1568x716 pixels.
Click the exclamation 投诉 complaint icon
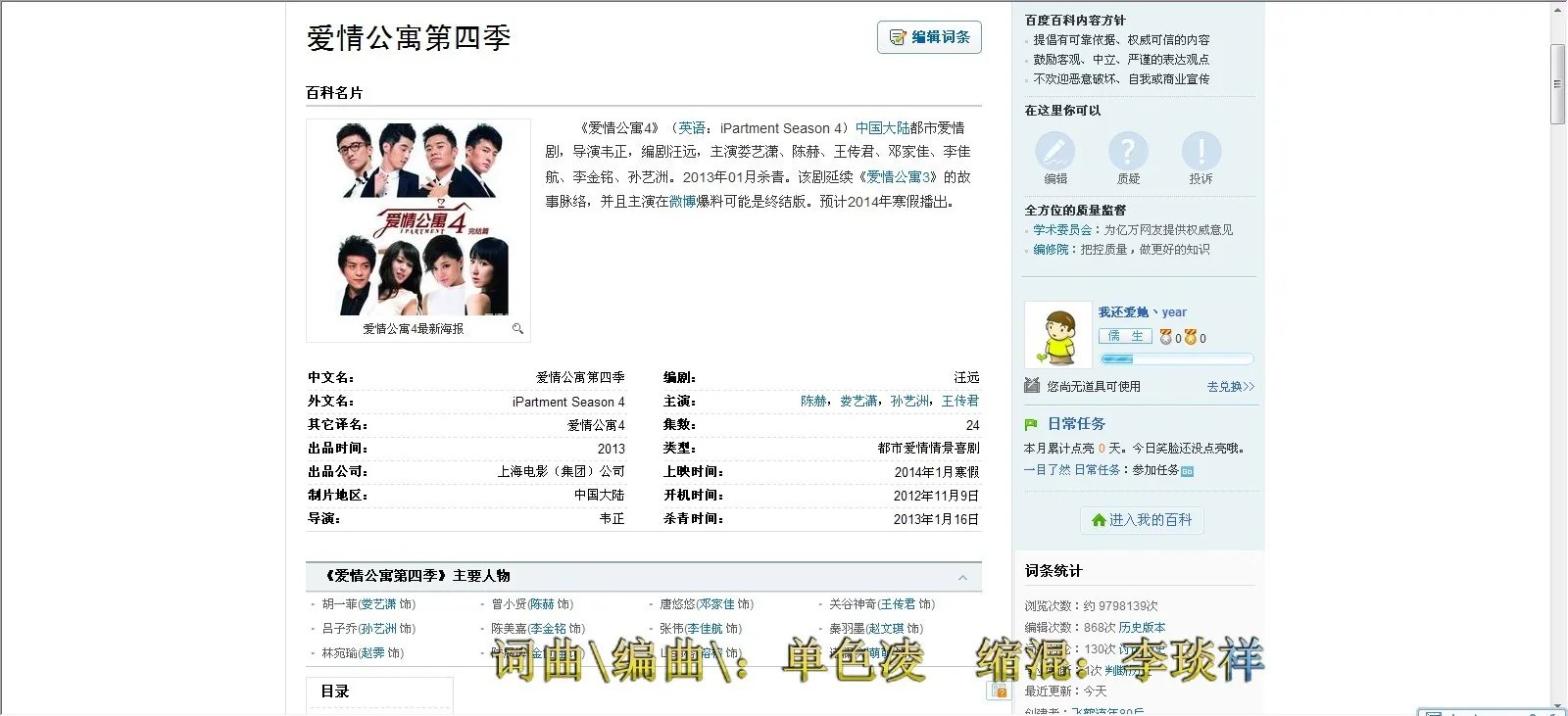click(1200, 151)
